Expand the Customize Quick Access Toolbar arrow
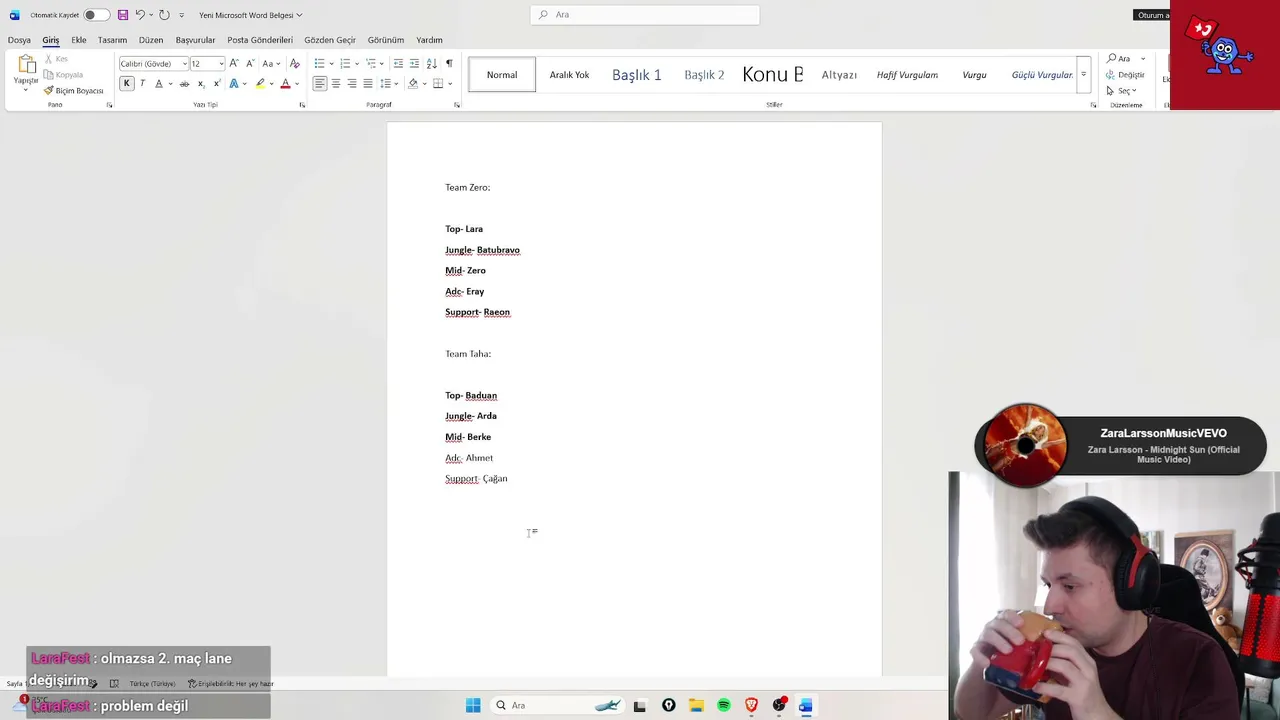 181,15
